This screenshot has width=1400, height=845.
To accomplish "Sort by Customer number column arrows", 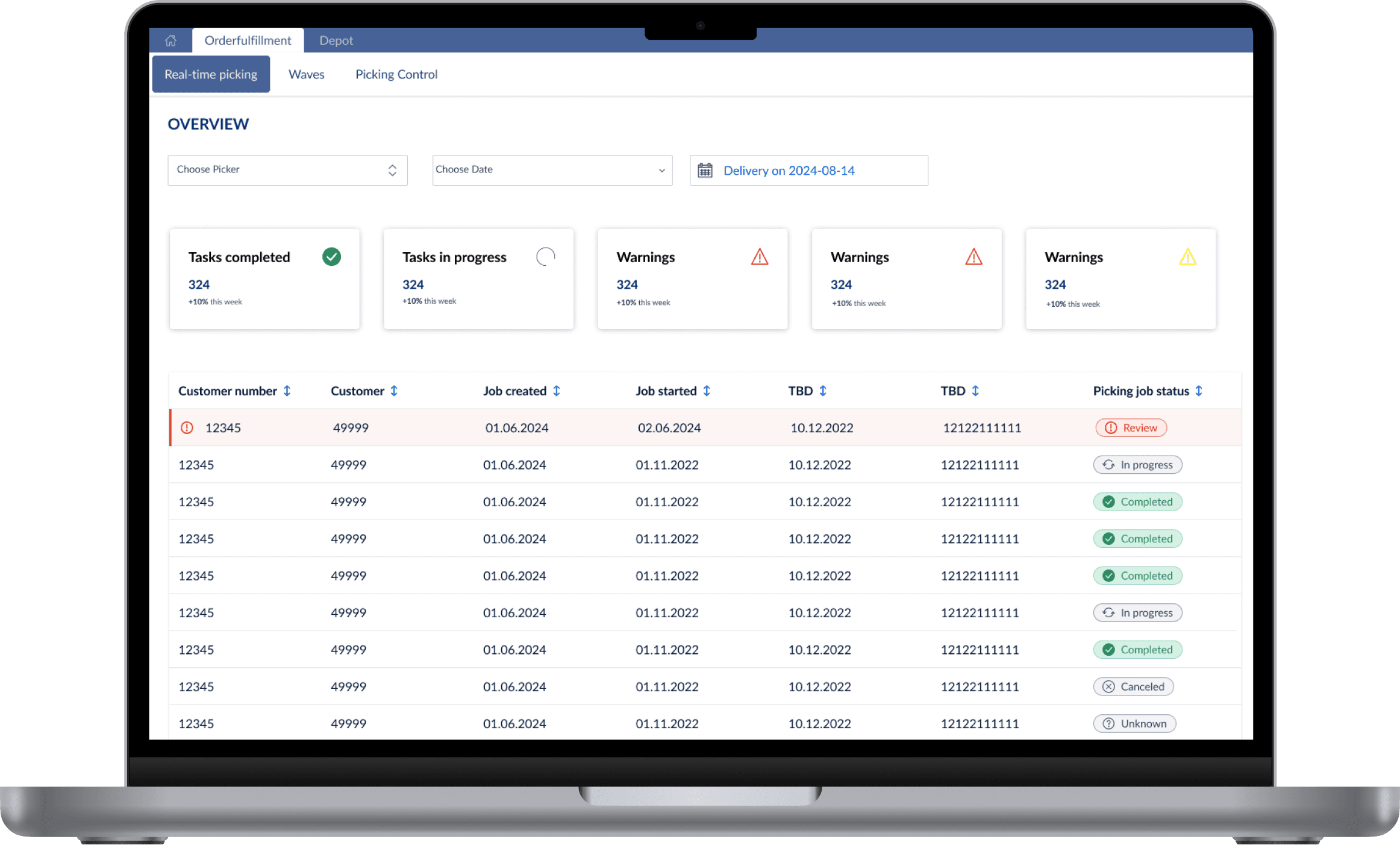I will [287, 391].
